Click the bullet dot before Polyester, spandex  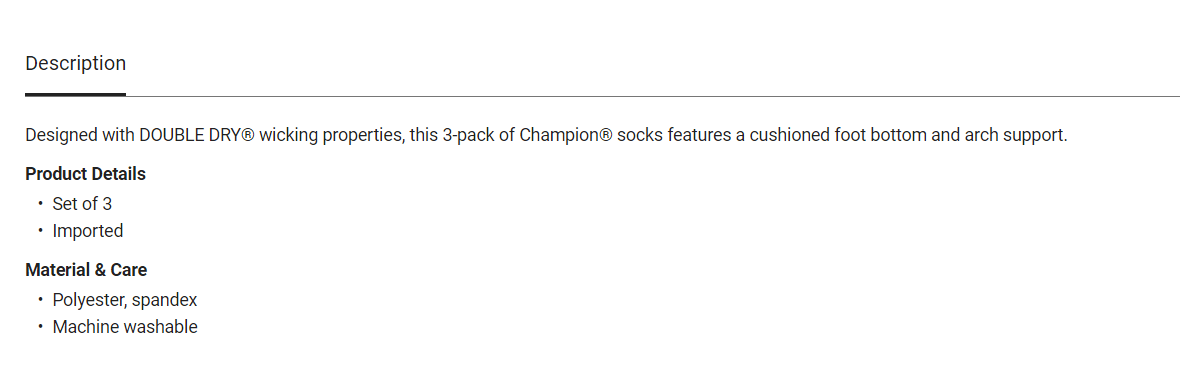40,300
